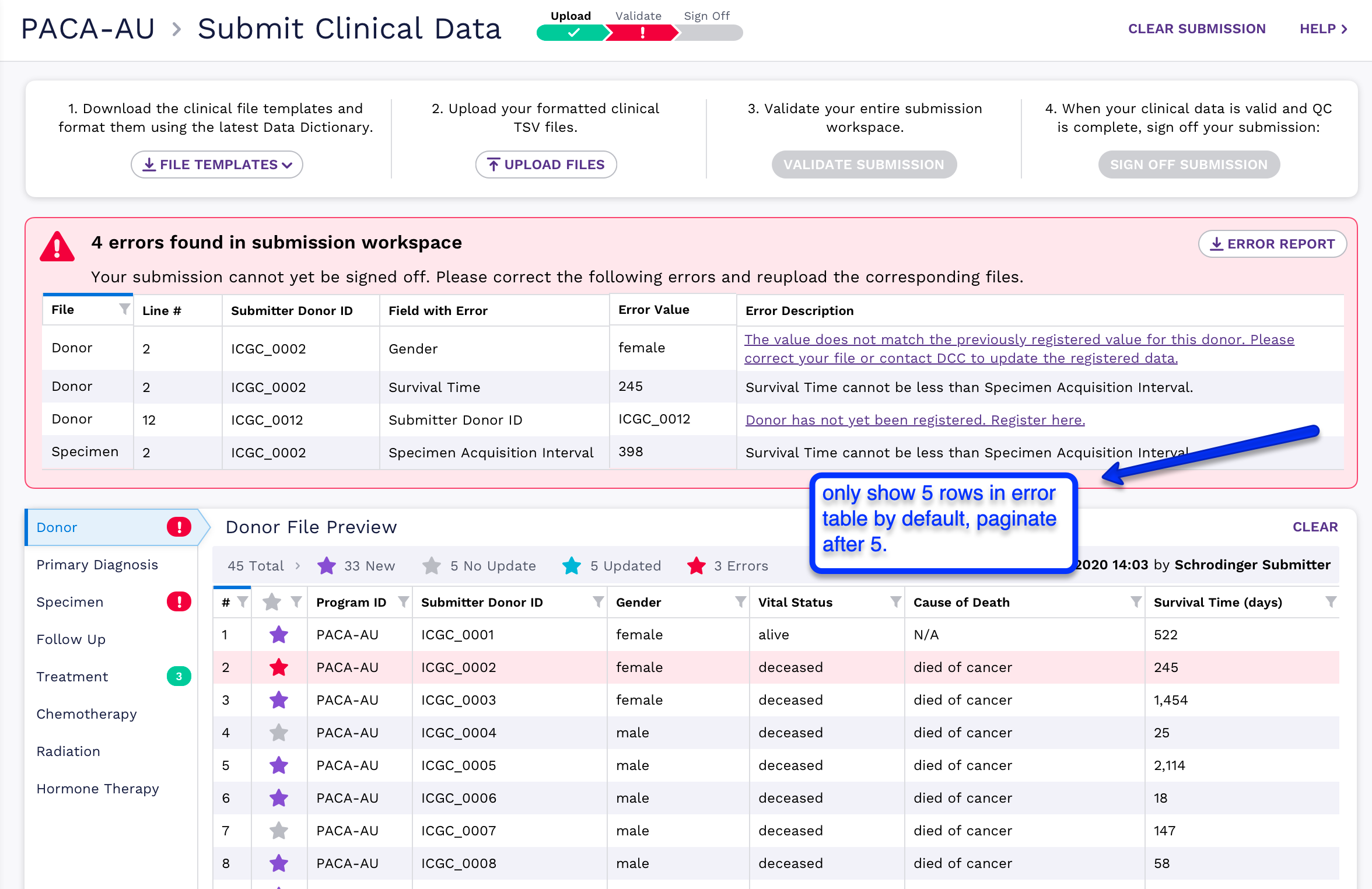Click the red error badge on Donor tab

[179, 527]
